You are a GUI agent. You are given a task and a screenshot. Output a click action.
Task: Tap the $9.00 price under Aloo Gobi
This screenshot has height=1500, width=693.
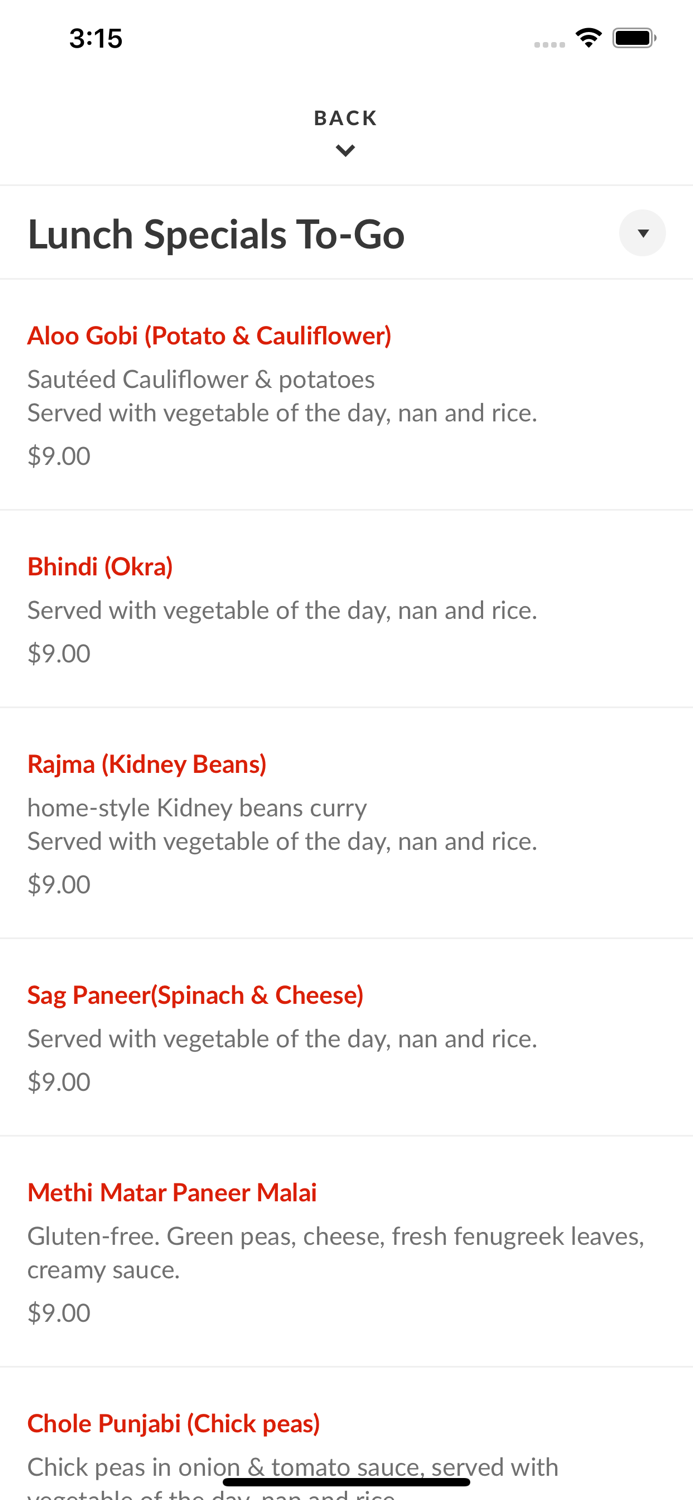(59, 456)
